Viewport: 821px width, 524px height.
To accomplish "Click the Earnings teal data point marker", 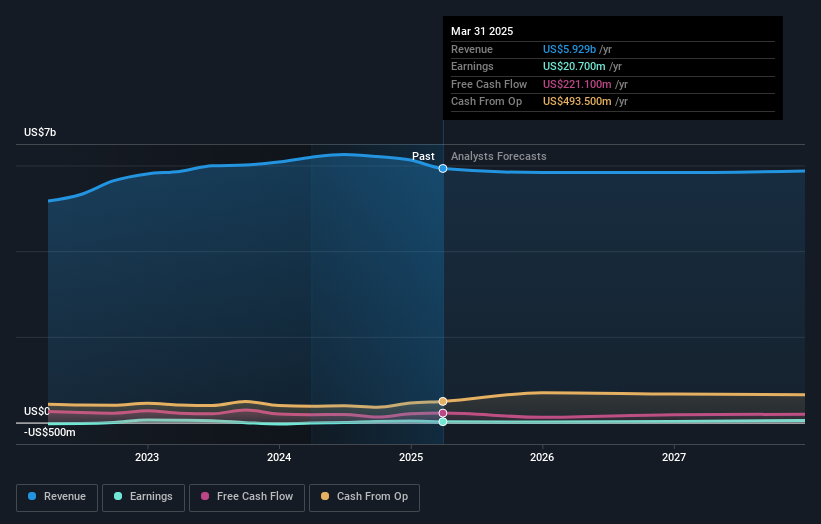I will coord(443,421).
